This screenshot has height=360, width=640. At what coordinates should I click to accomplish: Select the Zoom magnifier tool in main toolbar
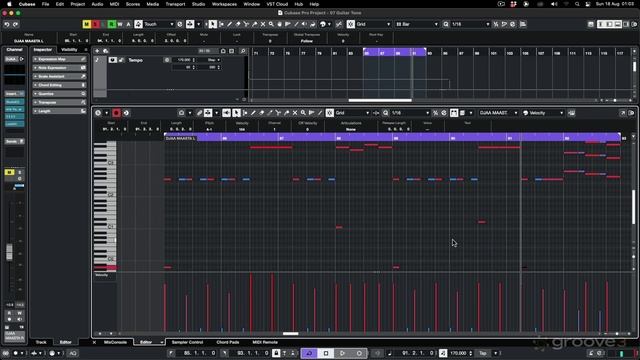[x=271, y=24]
